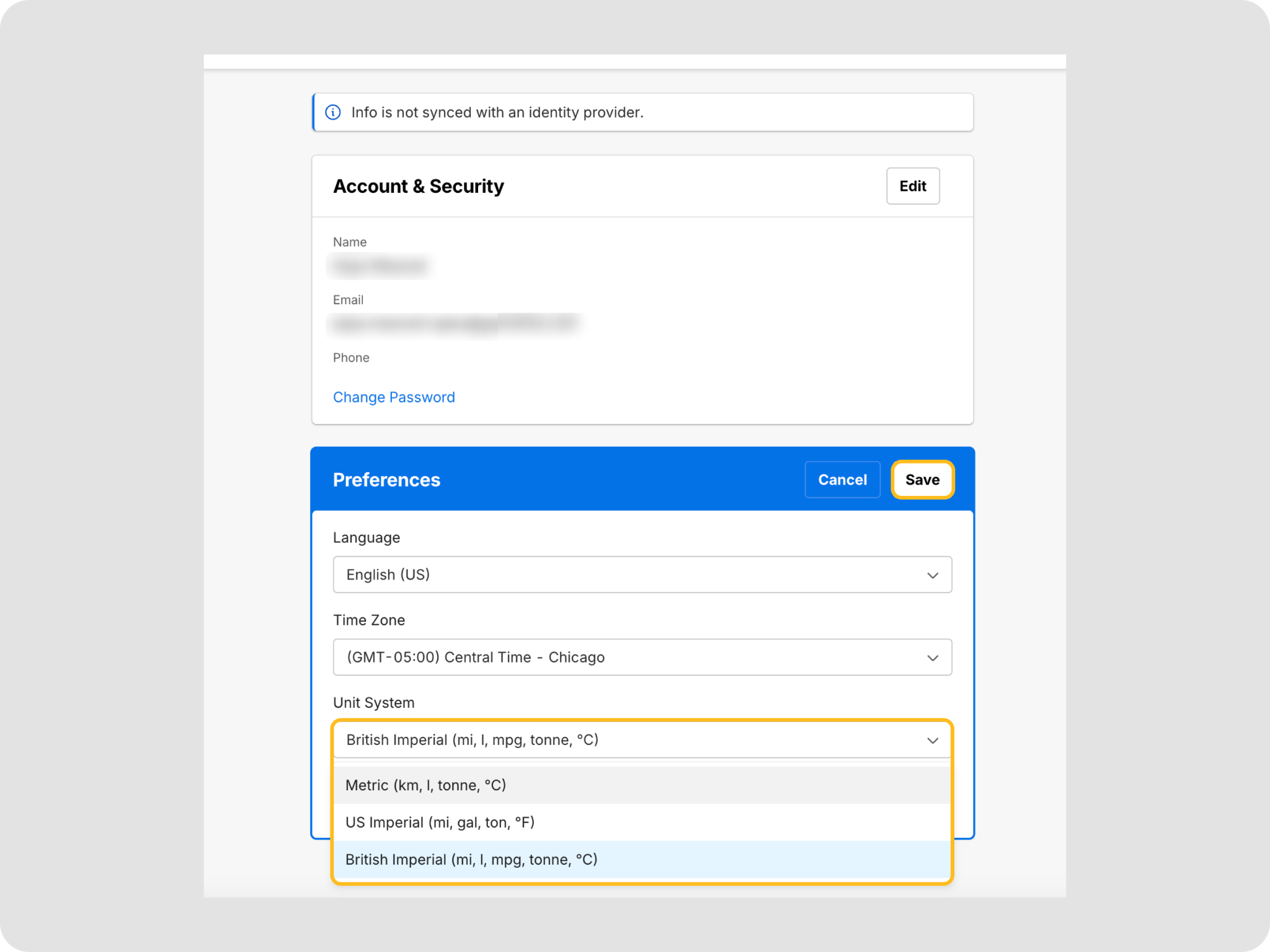Image resolution: width=1270 pixels, height=952 pixels.
Task: Click the Preferences section heading
Action: coord(386,480)
